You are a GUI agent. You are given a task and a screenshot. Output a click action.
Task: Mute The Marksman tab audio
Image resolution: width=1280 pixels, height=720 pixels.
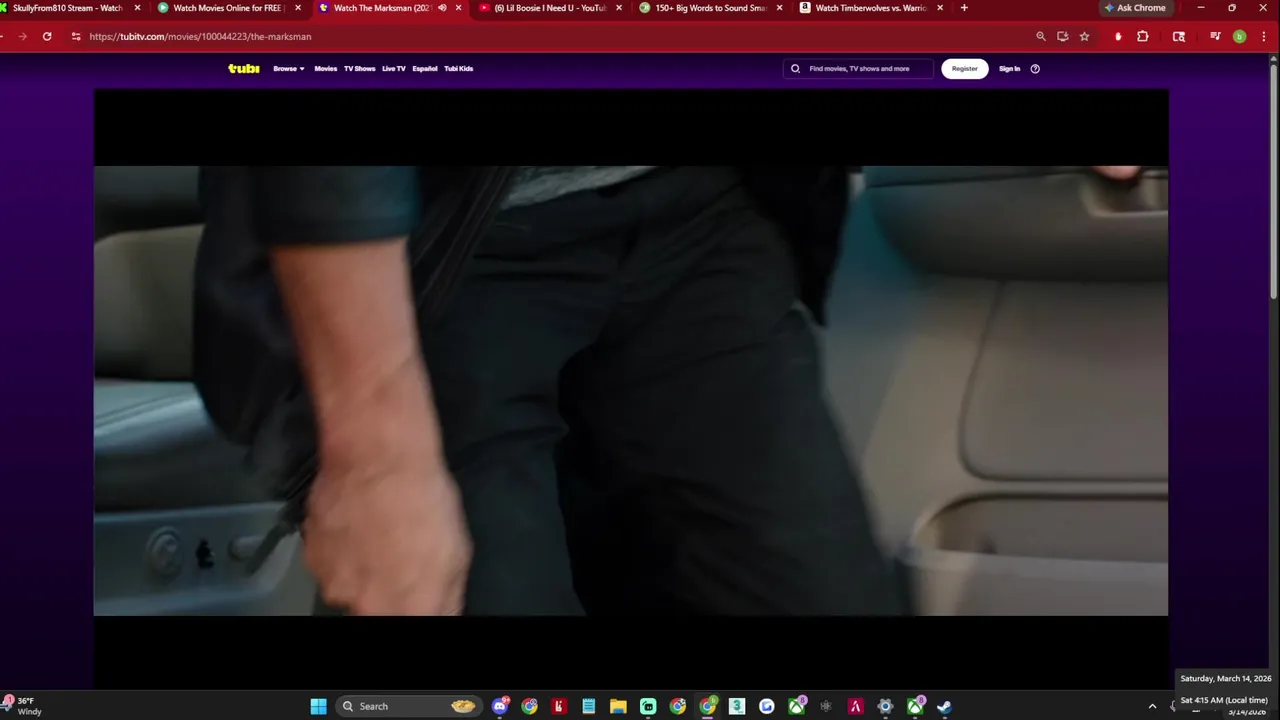tap(442, 8)
